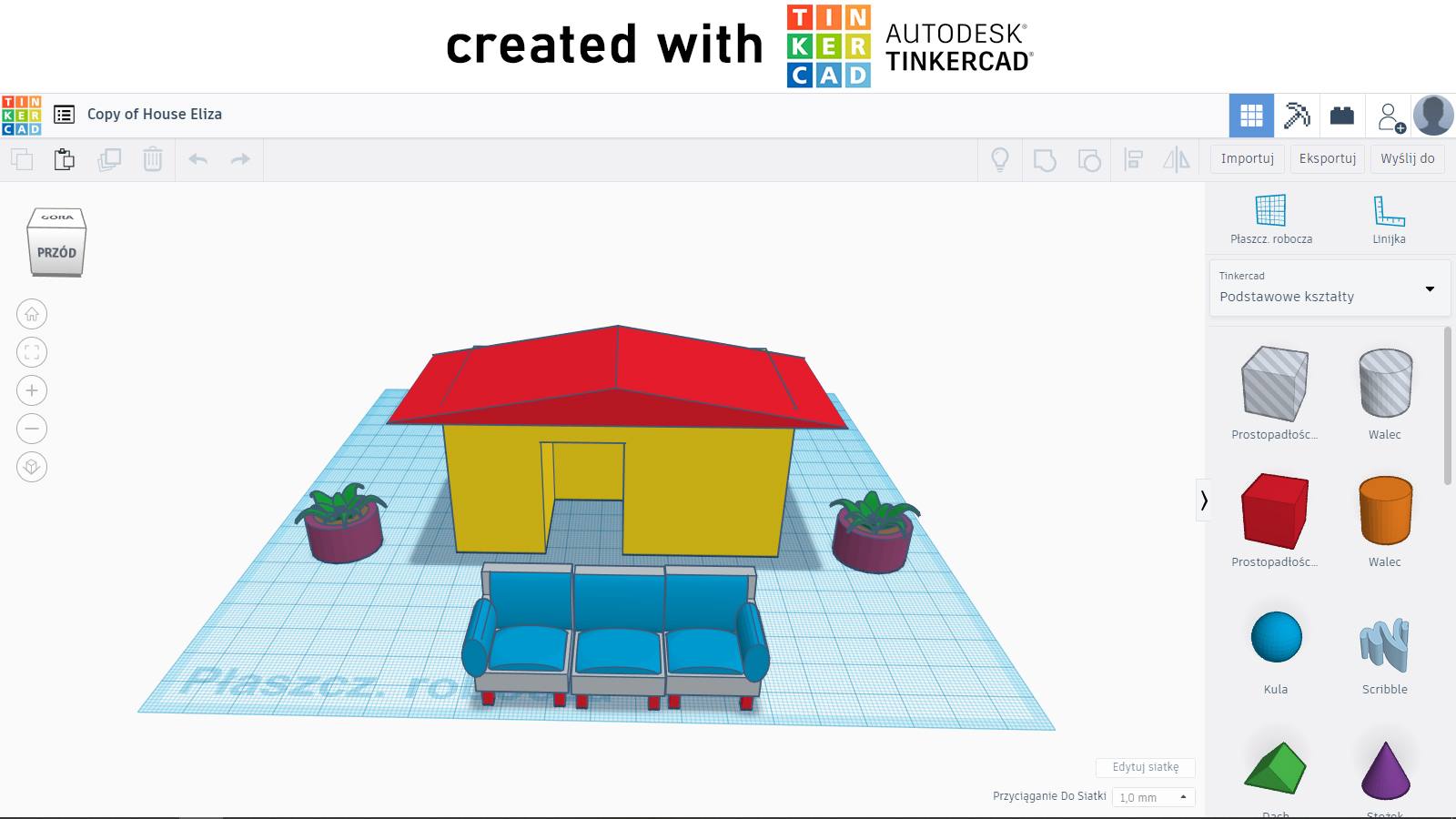
Task: Click the Duplicate toolbar icon
Action: coord(109,159)
